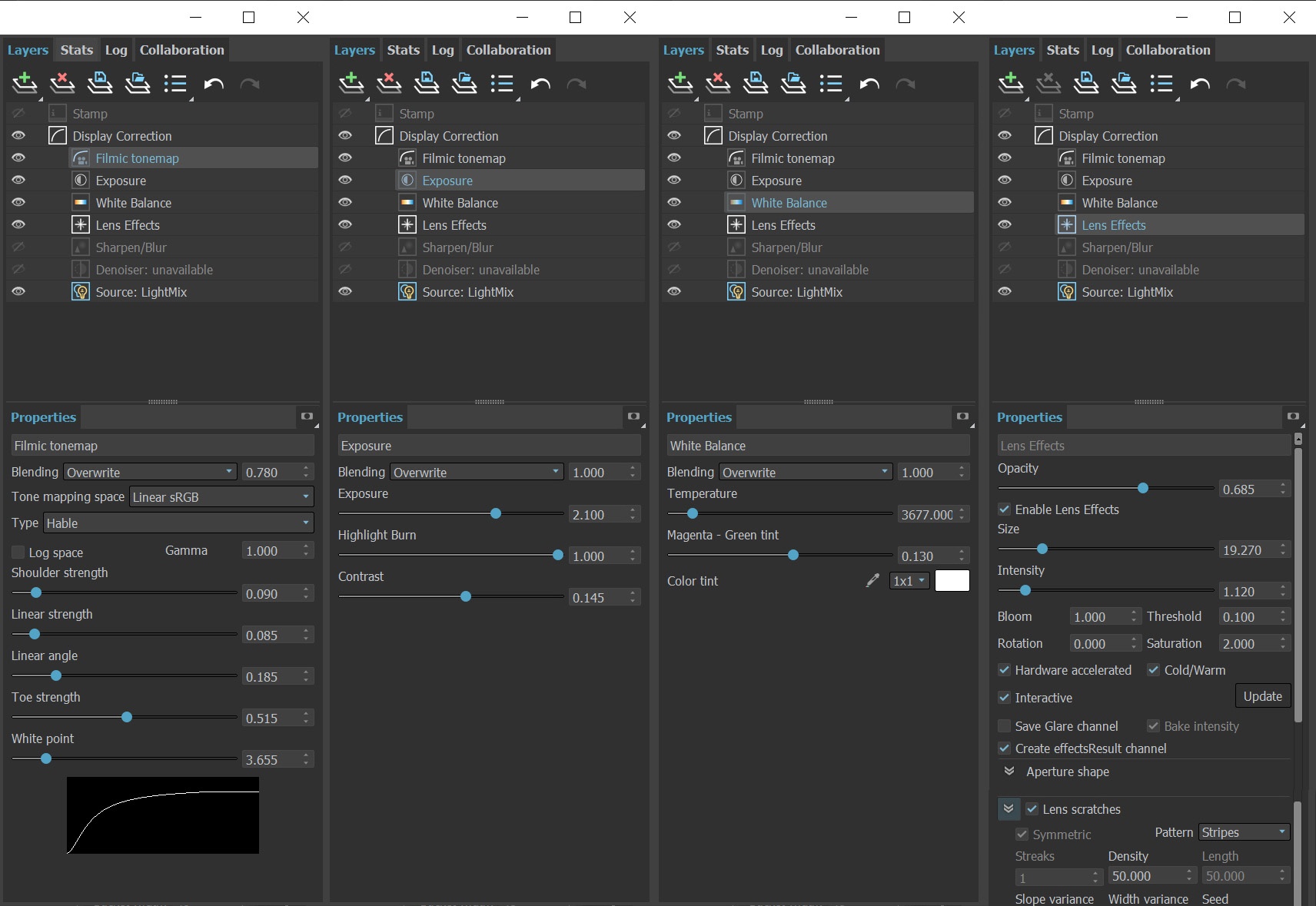The image size is (1316, 906).
Task: Open the 1x1 sample size dropdown
Action: coord(909,580)
